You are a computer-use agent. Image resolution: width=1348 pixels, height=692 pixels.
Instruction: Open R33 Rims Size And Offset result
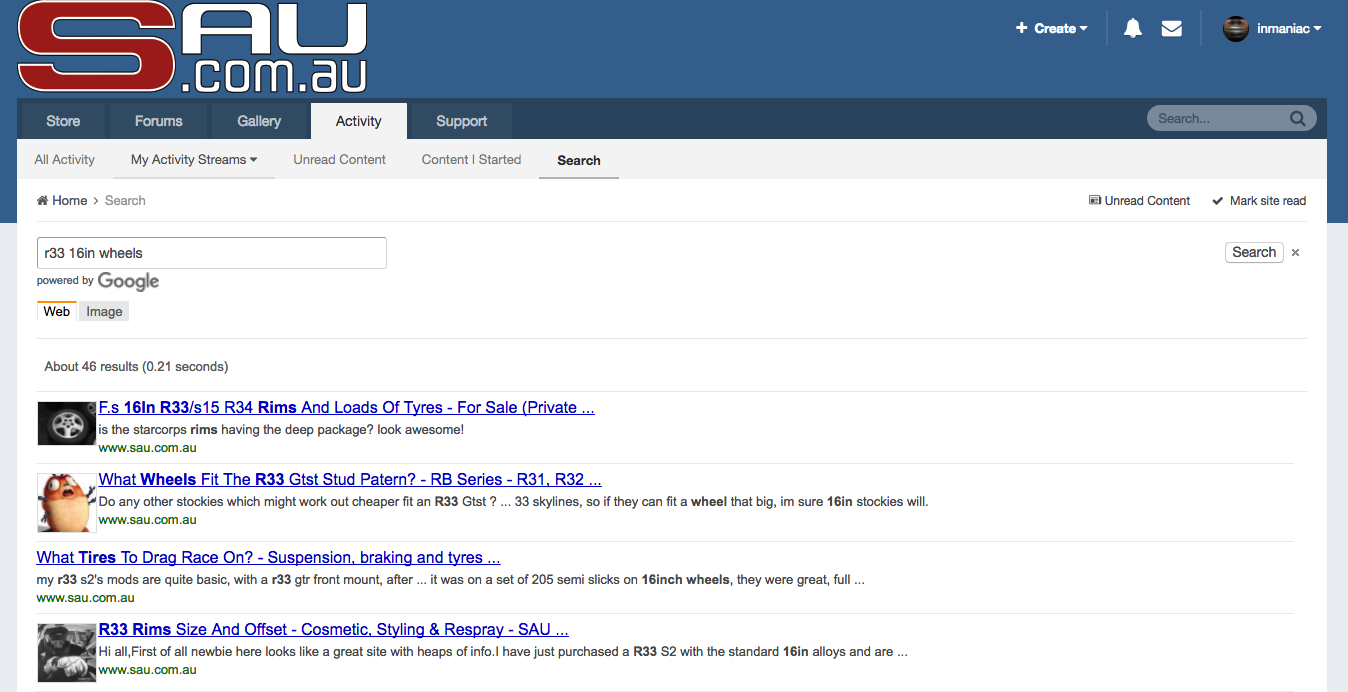334,630
